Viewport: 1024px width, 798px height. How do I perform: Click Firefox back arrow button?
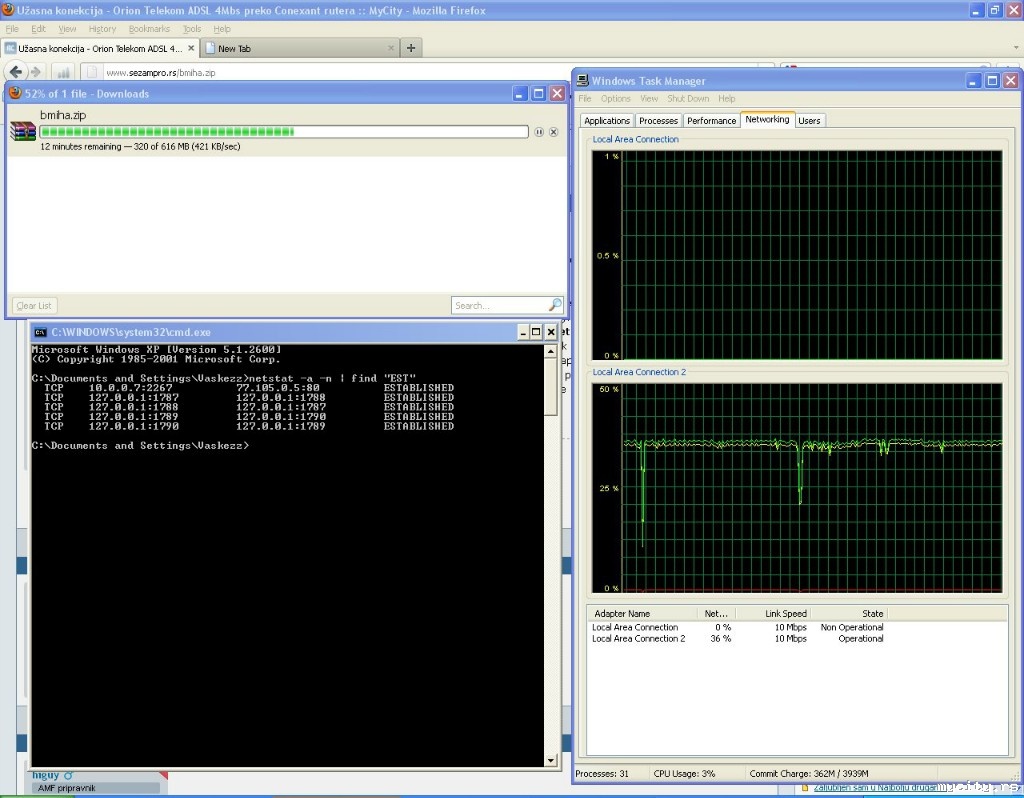pyautogui.click(x=16, y=72)
